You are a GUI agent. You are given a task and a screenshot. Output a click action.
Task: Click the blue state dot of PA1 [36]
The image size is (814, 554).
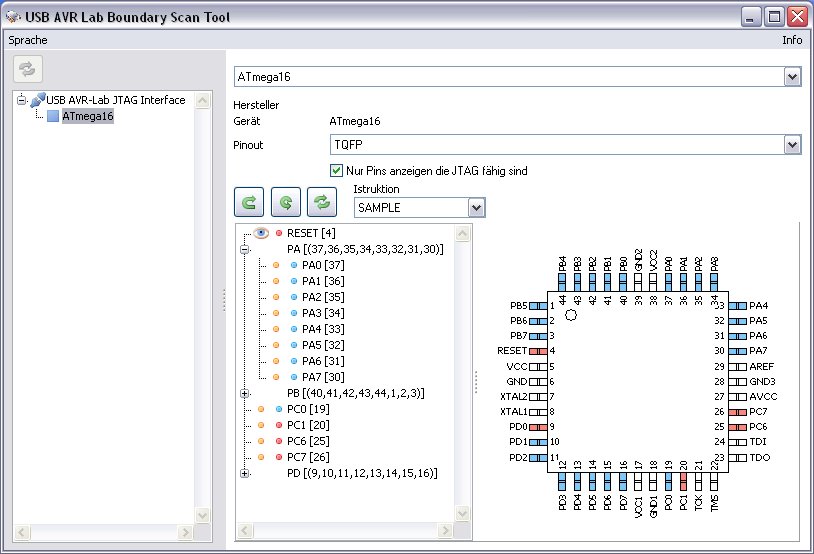point(294,281)
